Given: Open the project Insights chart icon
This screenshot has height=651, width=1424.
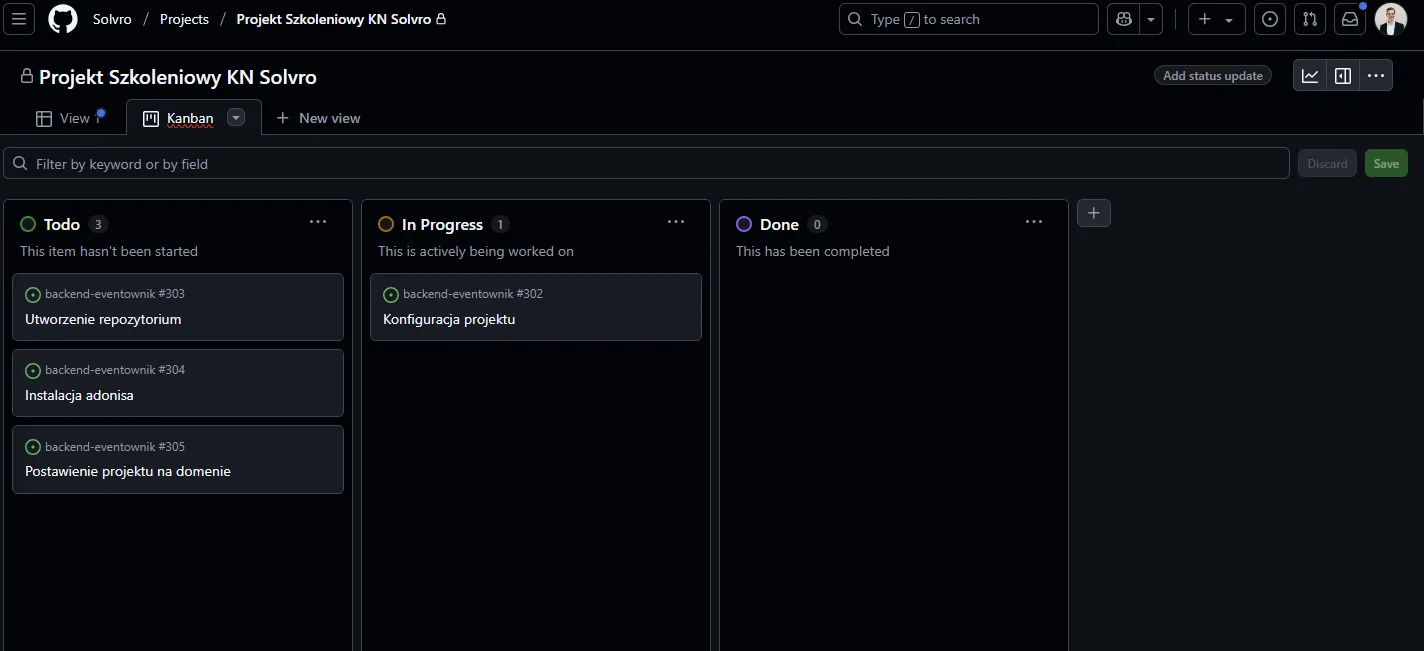Looking at the screenshot, I should pos(1310,76).
